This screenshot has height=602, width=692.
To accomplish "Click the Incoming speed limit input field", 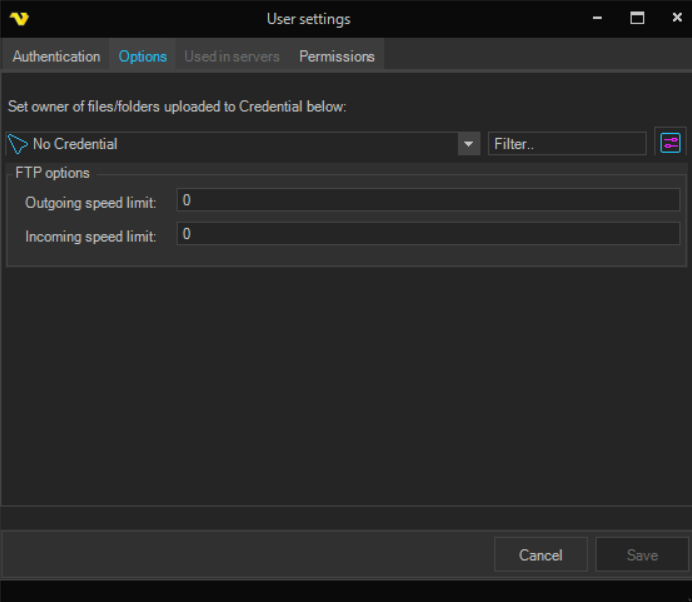I will coord(428,234).
